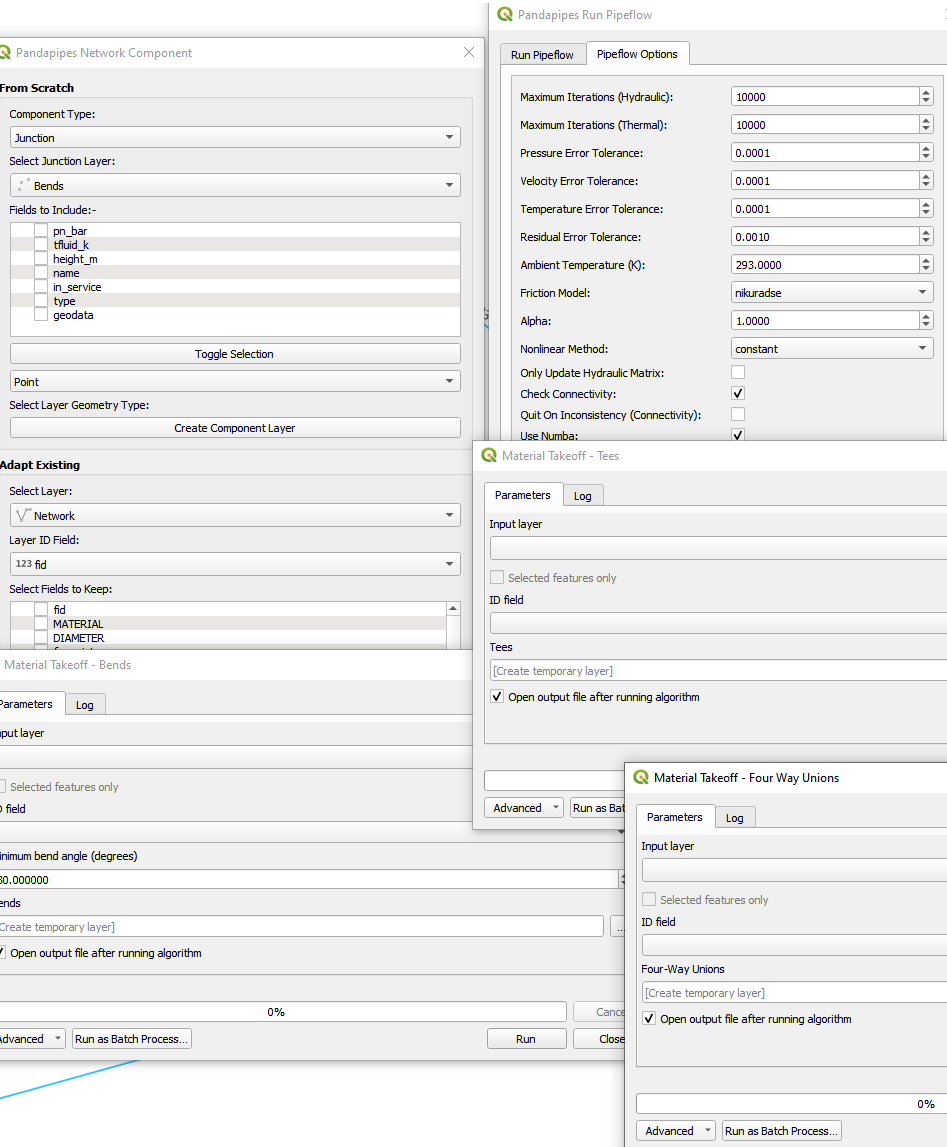Click the QGIS icon of Four Way Unions dialog

pyautogui.click(x=641, y=777)
